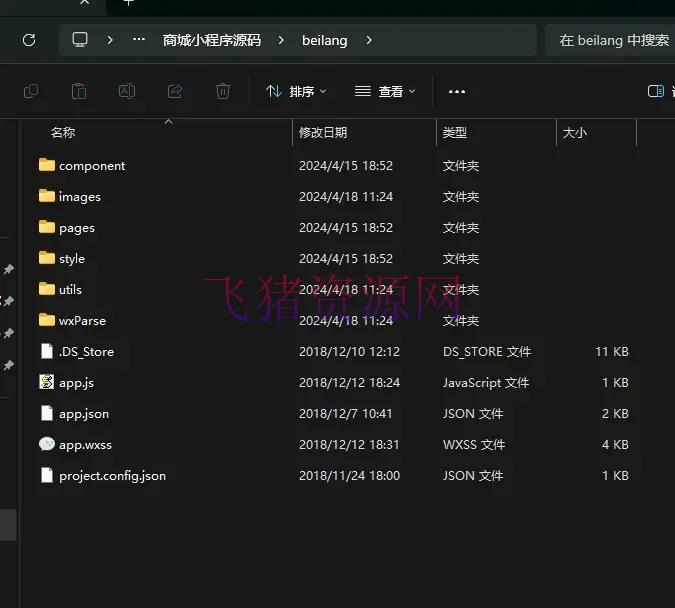
Task: Sort by 大小 column header
Action: [x=574, y=132]
